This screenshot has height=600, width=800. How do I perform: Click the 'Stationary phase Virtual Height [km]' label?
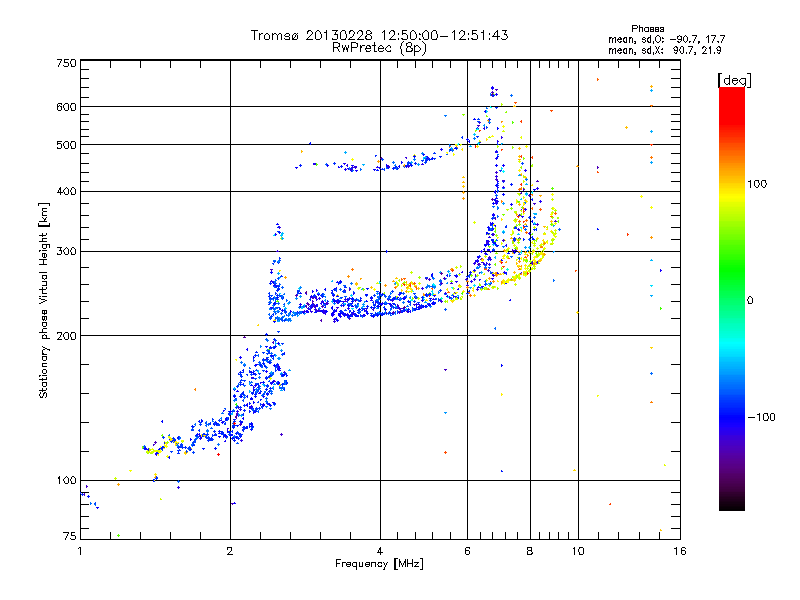tap(43, 300)
